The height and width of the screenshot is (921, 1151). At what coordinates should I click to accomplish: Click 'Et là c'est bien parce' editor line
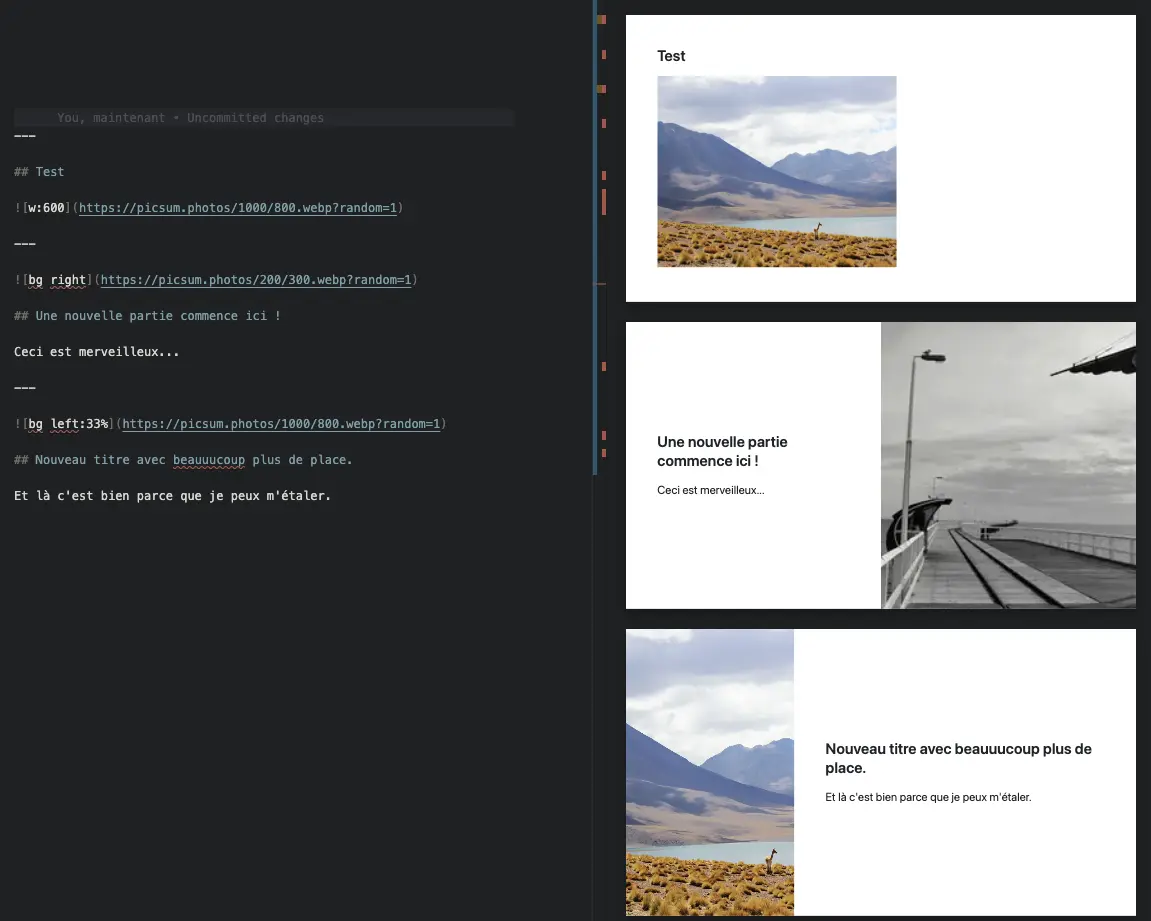click(172, 496)
